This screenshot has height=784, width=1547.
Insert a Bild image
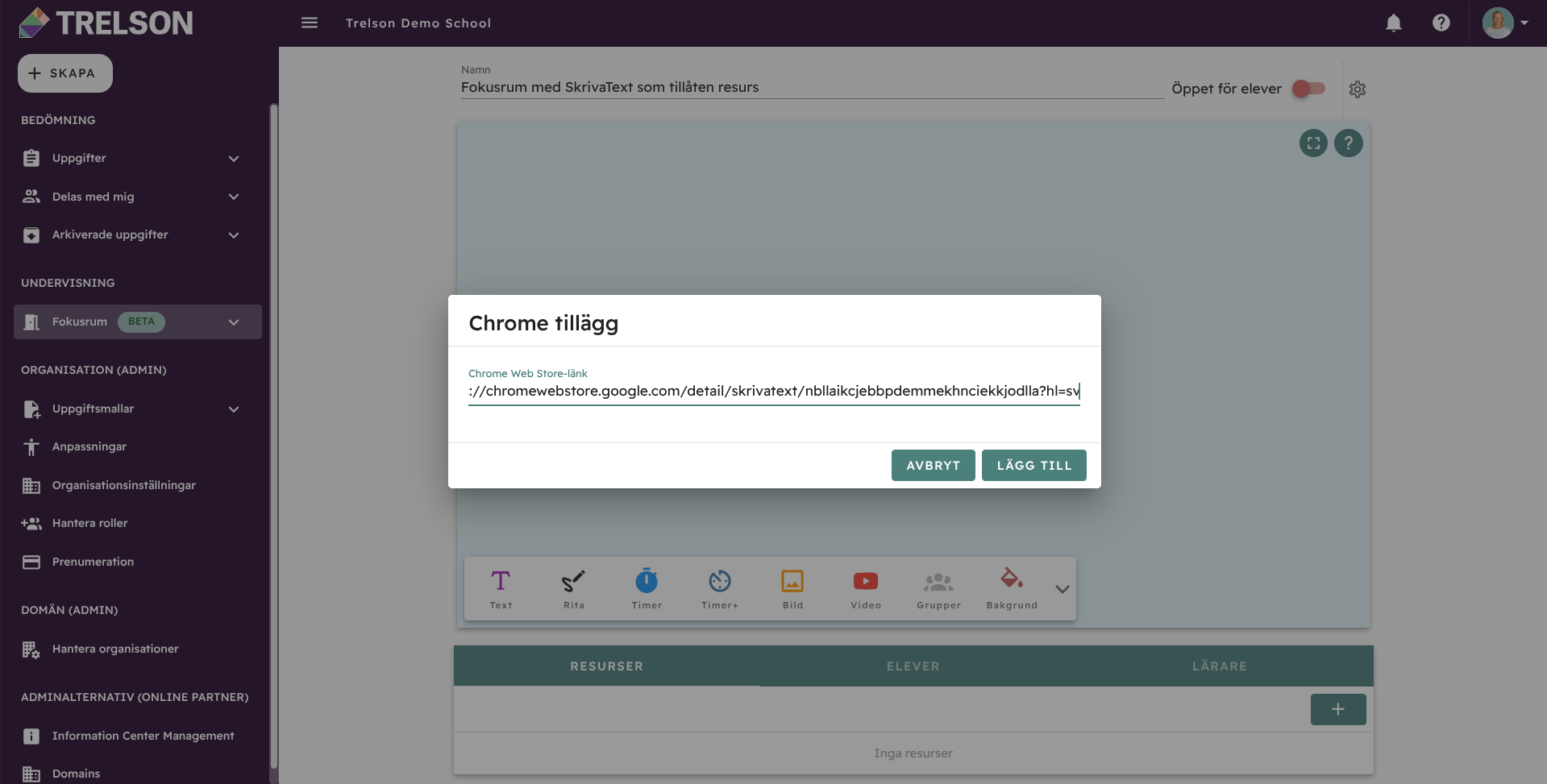point(792,589)
